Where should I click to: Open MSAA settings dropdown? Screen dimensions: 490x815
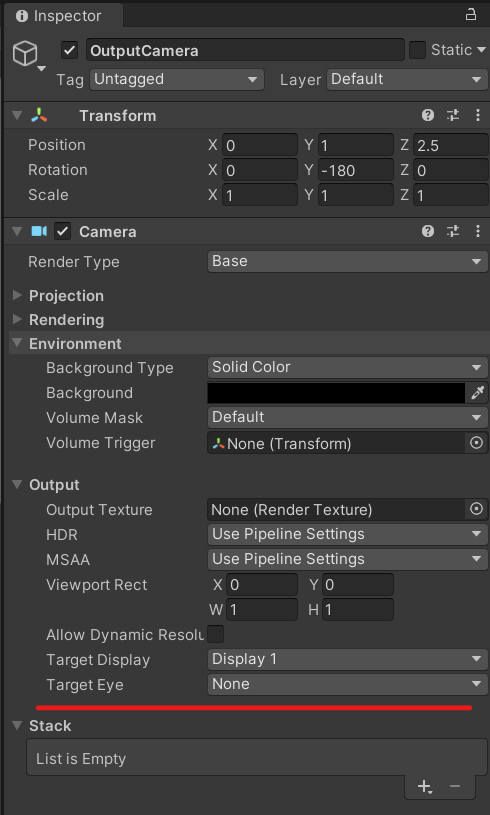point(348,559)
